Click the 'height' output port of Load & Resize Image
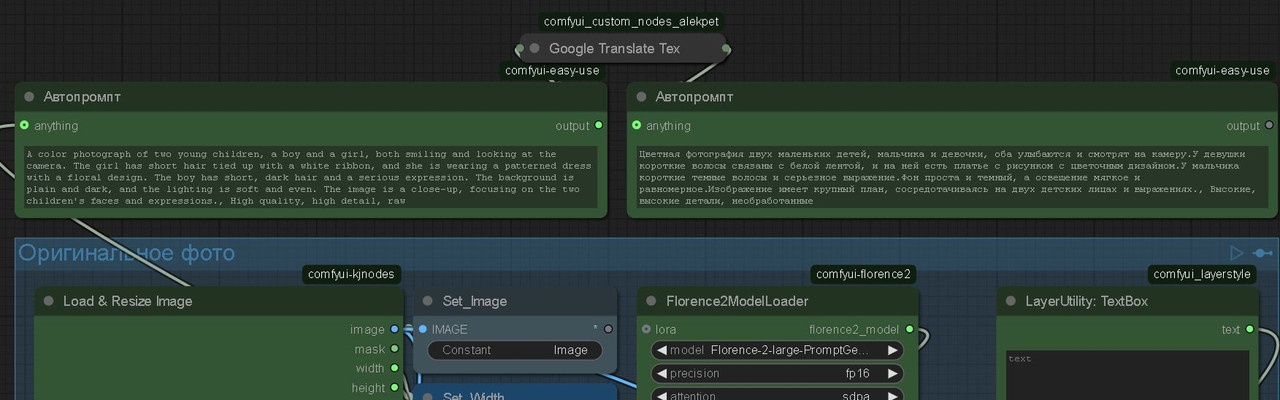The height and width of the screenshot is (400, 1280). (x=395, y=387)
